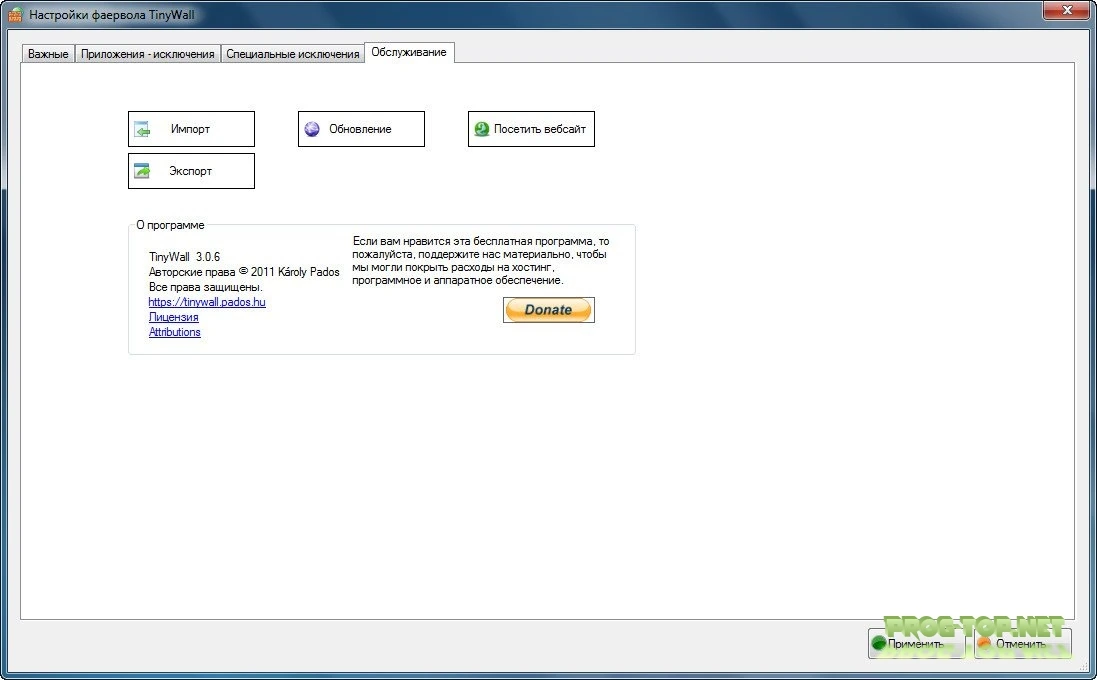Click the Обновление button
This screenshot has width=1097, height=680.
361,129
